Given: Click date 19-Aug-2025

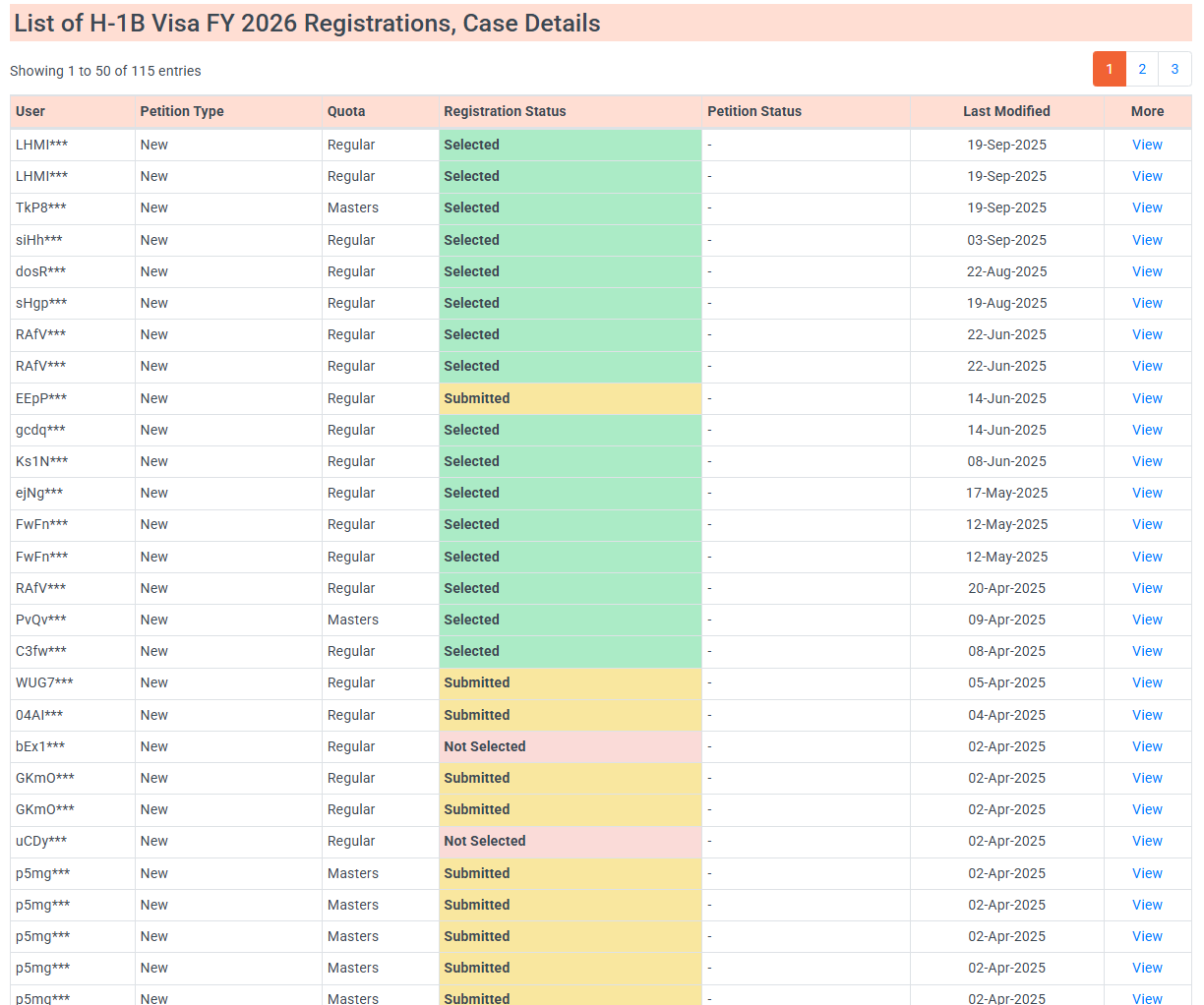Looking at the screenshot, I should pos(1006,303).
